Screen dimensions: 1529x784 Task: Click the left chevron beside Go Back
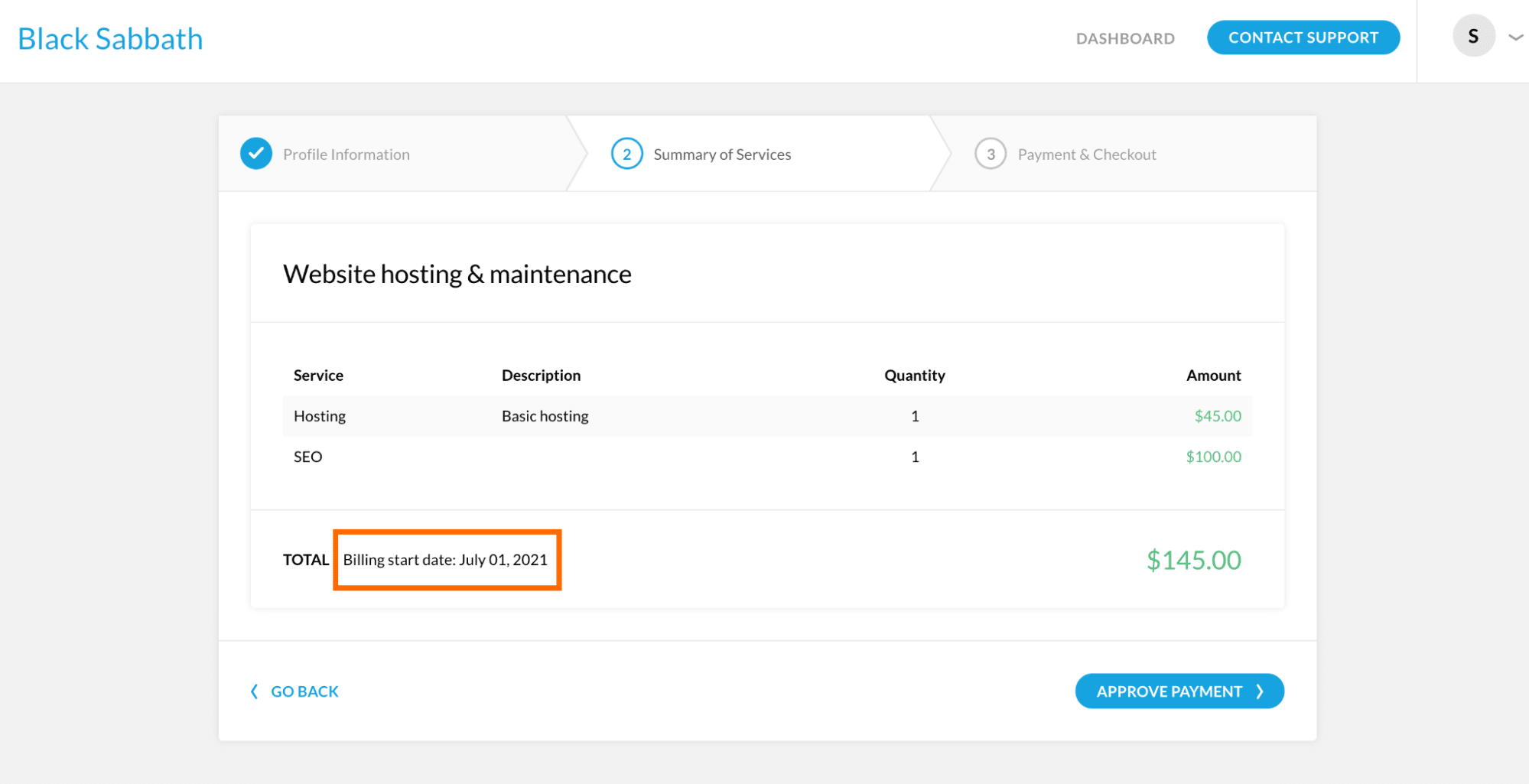(x=254, y=691)
